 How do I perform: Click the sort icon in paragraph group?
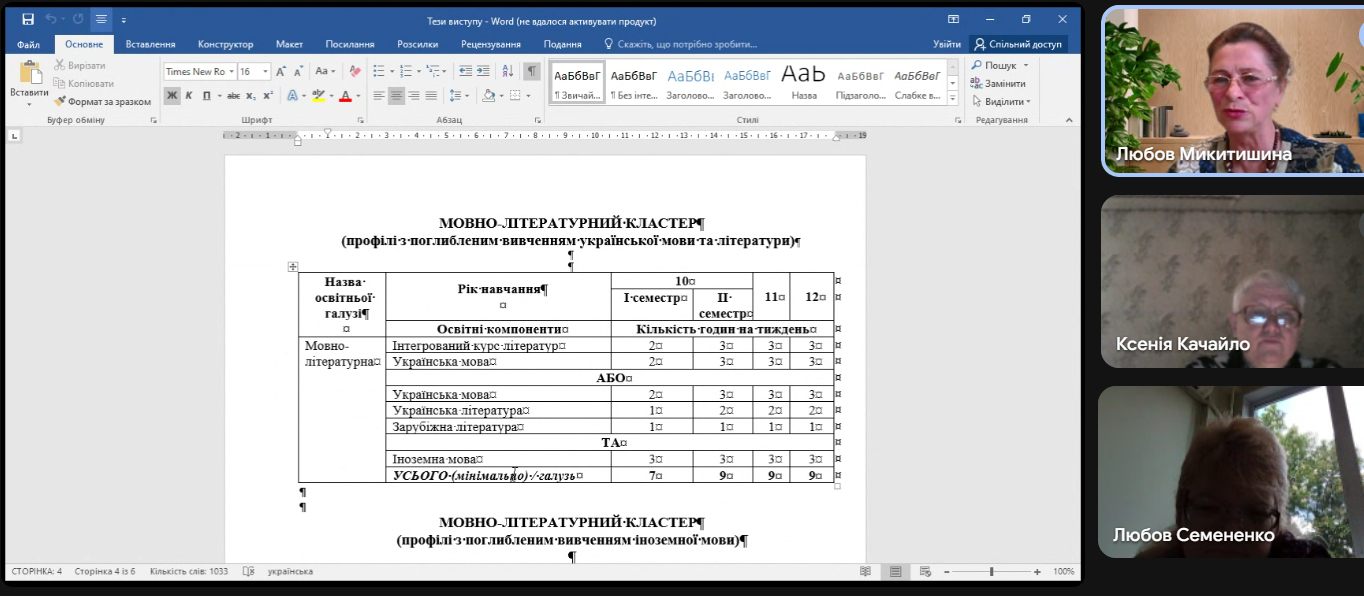tap(508, 71)
